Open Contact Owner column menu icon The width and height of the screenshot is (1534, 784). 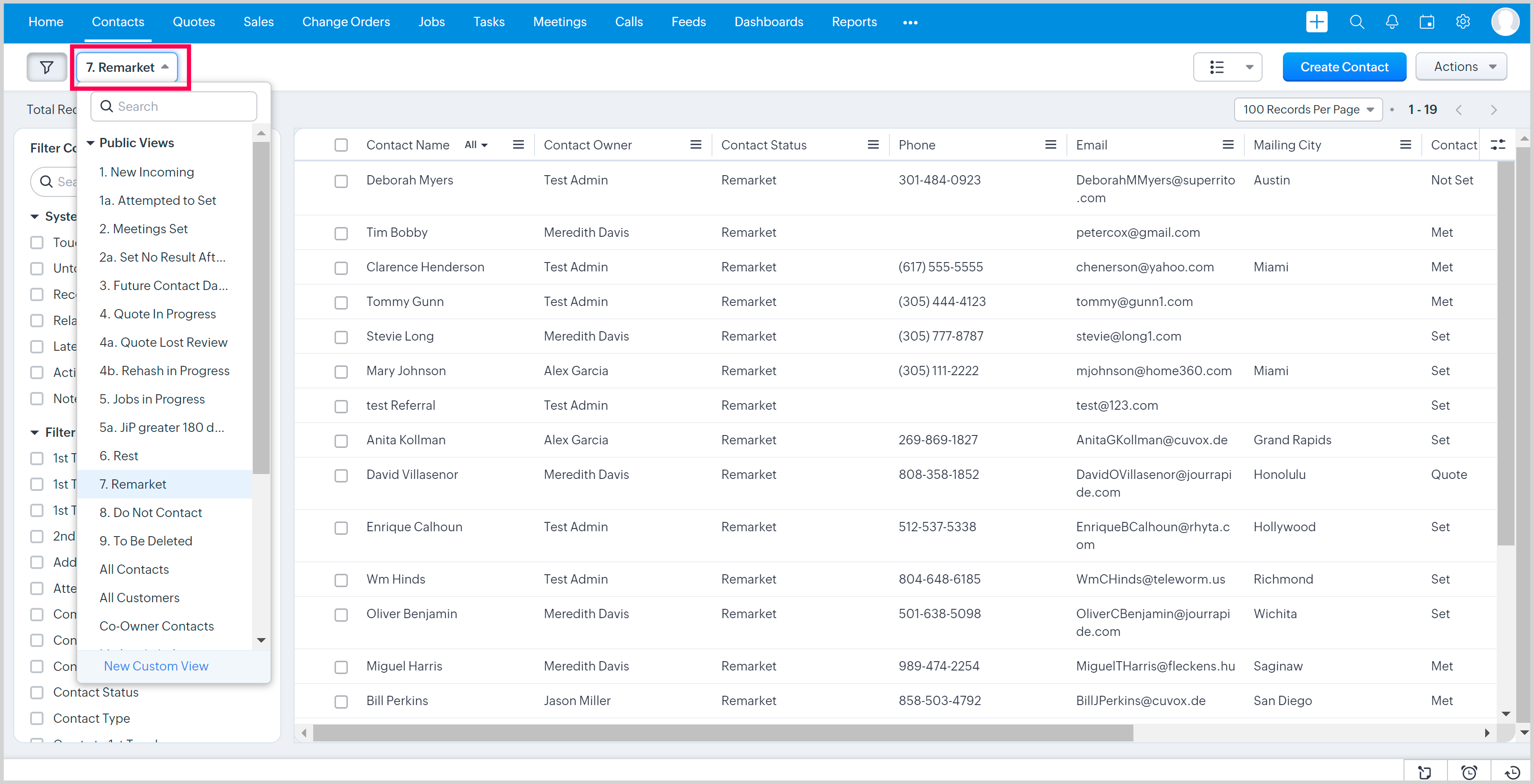pos(695,145)
